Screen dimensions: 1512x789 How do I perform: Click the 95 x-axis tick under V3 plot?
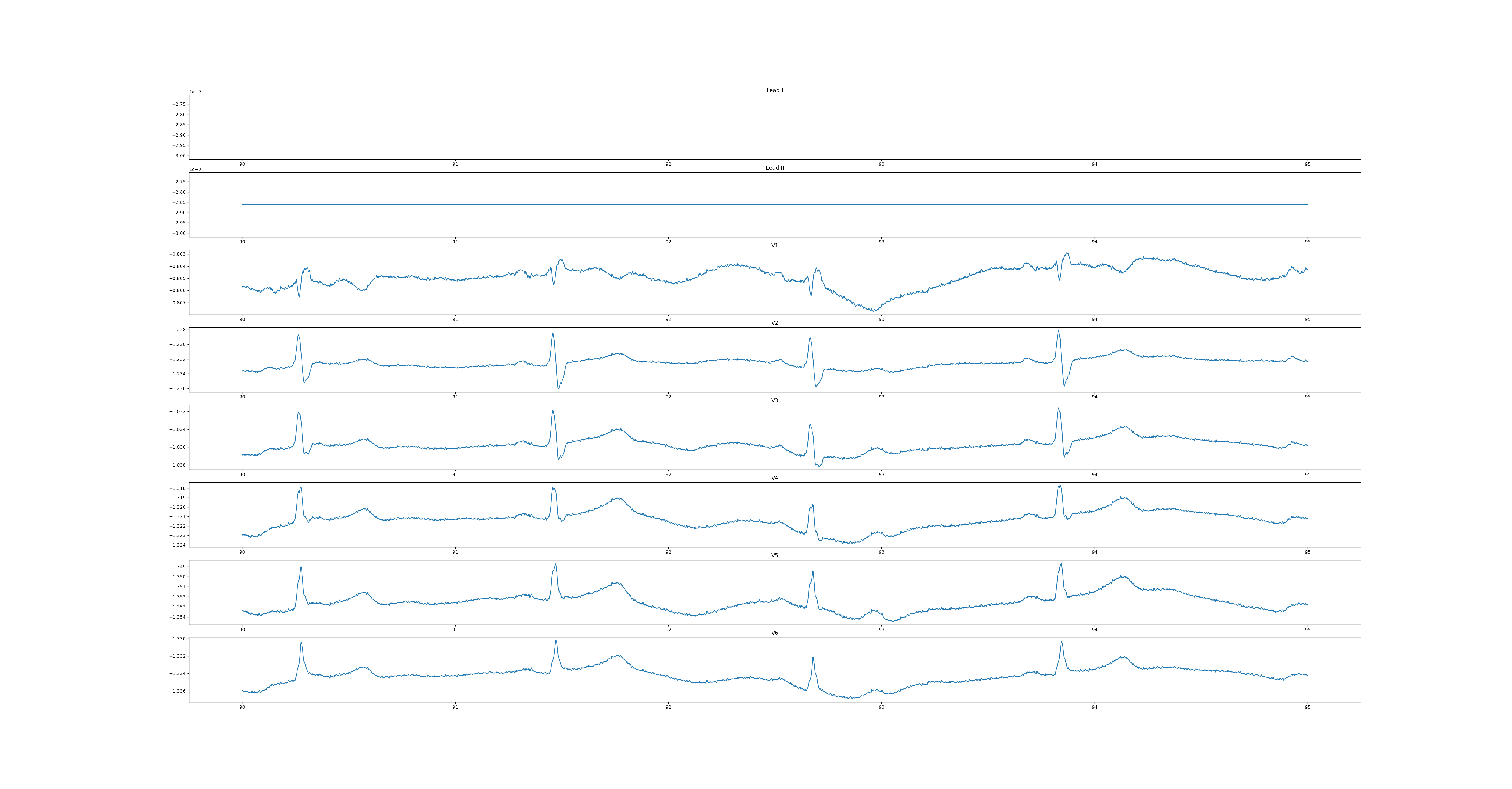(1307, 474)
